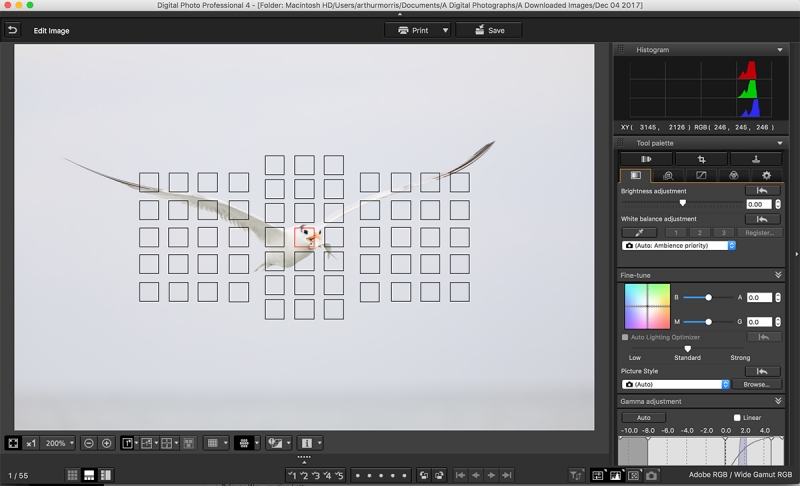Reset the Picture Style setting
The width and height of the screenshot is (800, 486).
(762, 371)
